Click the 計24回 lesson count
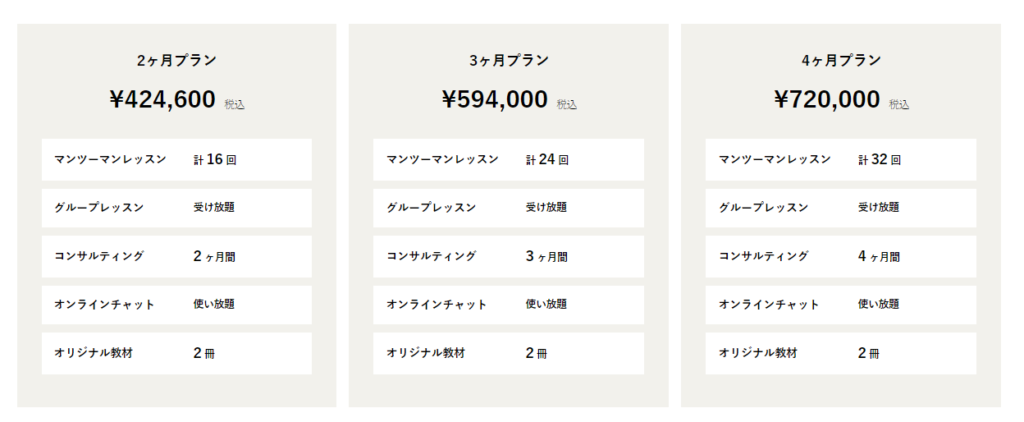The height and width of the screenshot is (422, 1024). pos(547,159)
